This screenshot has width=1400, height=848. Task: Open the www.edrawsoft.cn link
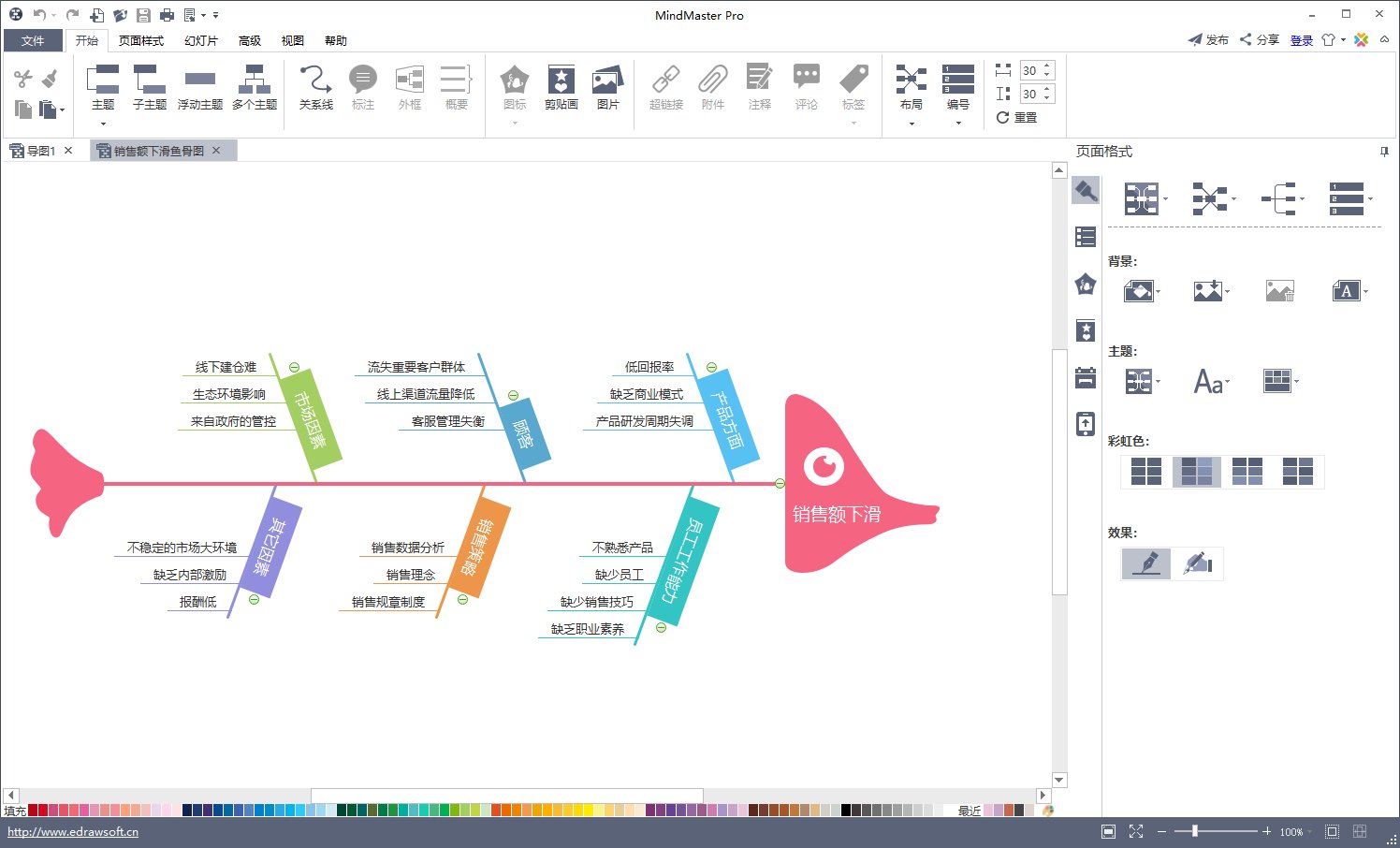pos(73,831)
